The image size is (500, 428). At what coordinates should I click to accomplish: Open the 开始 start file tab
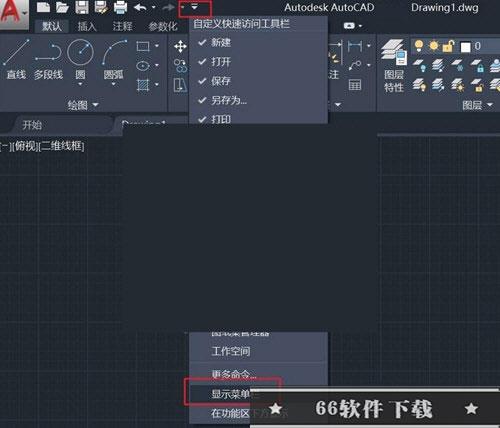(x=32, y=125)
